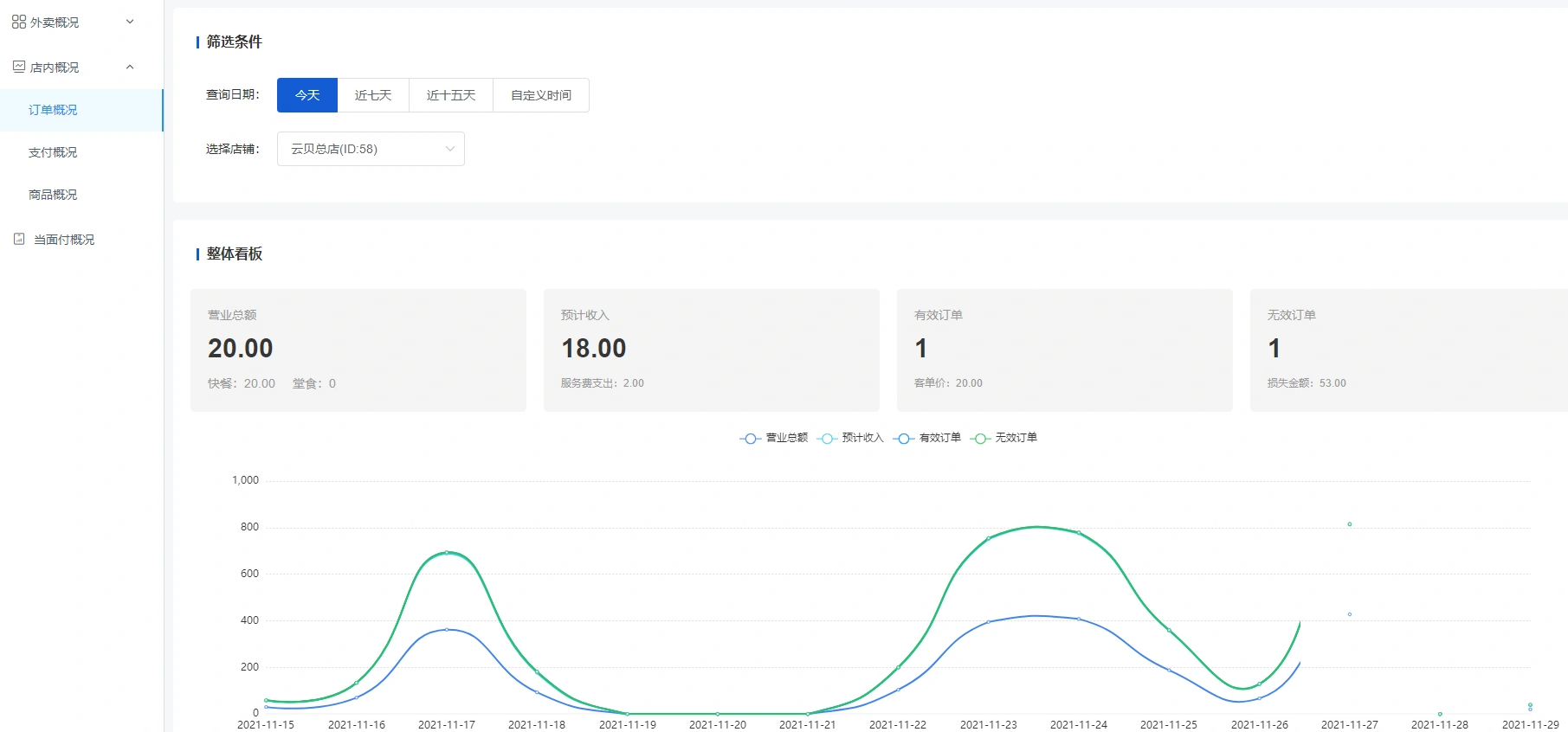Toggle the 营业总额 legend series
Image resolution: width=1568 pixels, height=732 pixels.
[774, 438]
